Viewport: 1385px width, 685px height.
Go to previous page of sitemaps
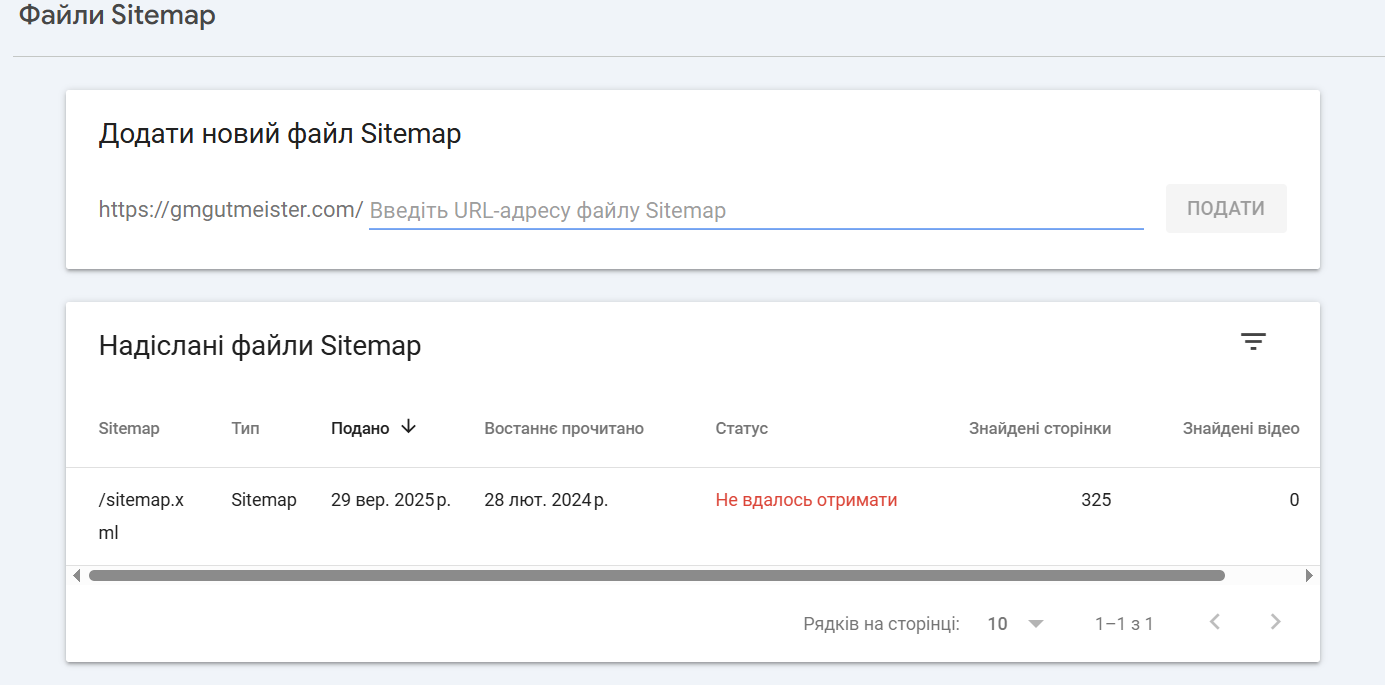[x=1215, y=622]
